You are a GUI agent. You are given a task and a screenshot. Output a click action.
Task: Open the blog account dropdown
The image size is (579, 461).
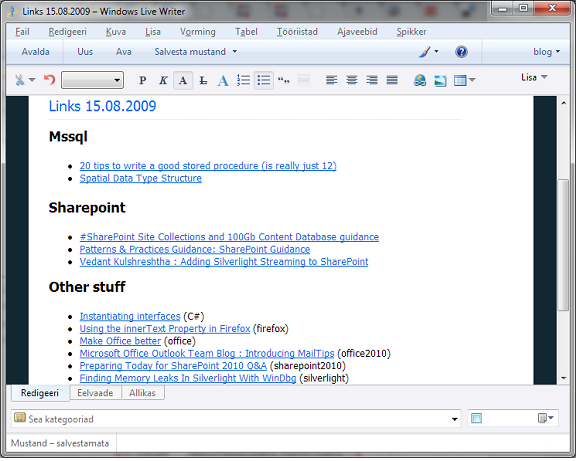[x=546, y=52]
